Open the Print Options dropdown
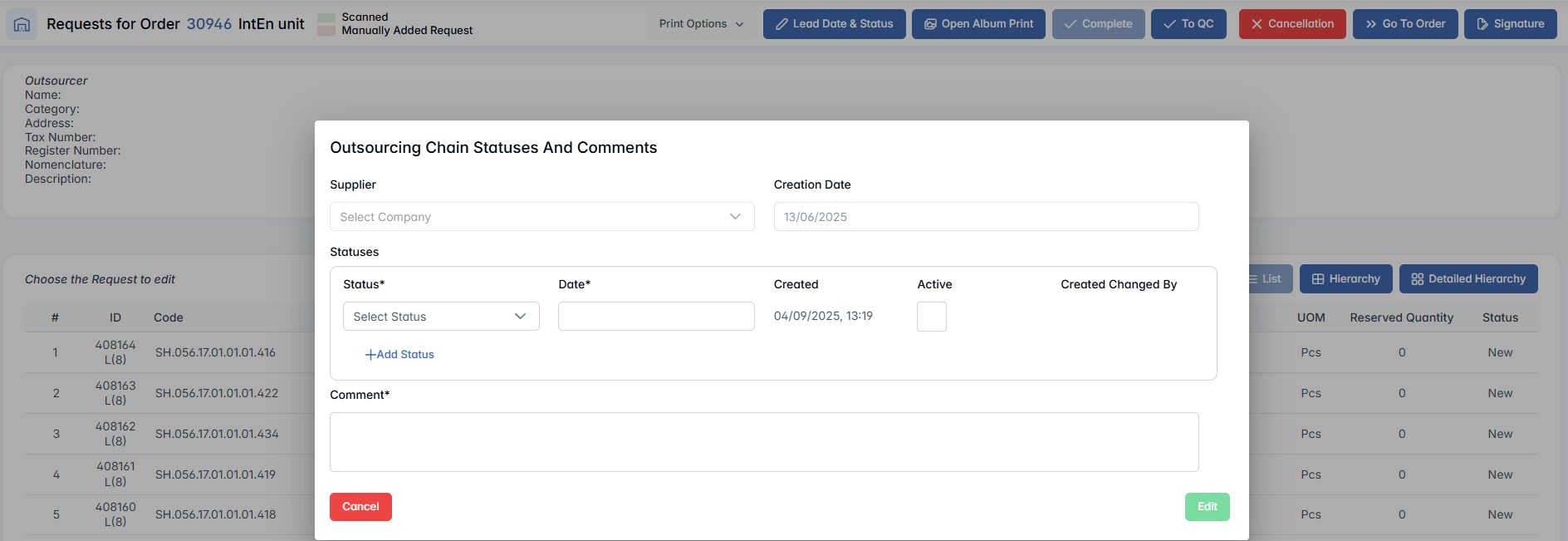This screenshot has height=541, width=1568. tap(701, 24)
